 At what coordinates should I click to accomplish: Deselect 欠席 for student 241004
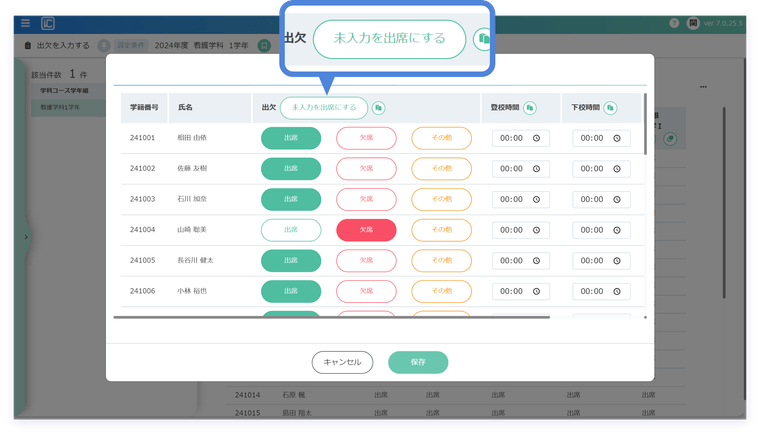tap(366, 230)
